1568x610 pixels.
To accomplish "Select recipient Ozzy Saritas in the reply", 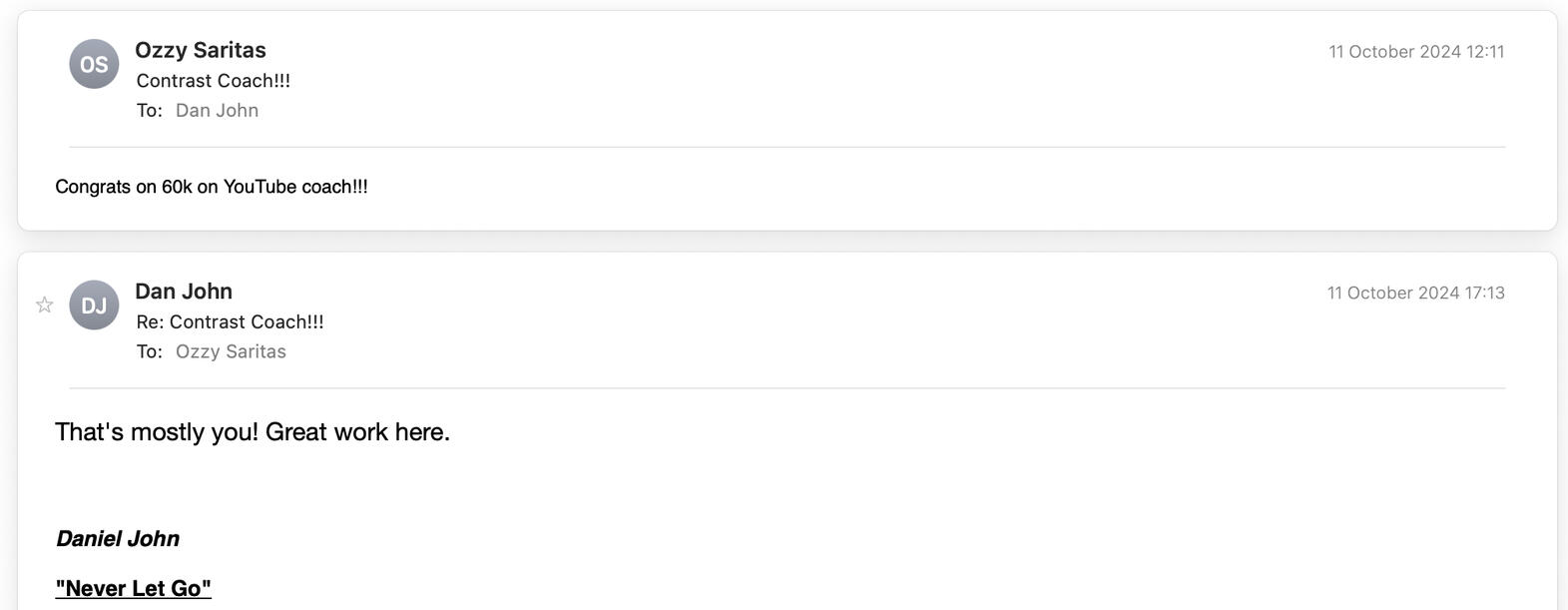I will pos(231,352).
